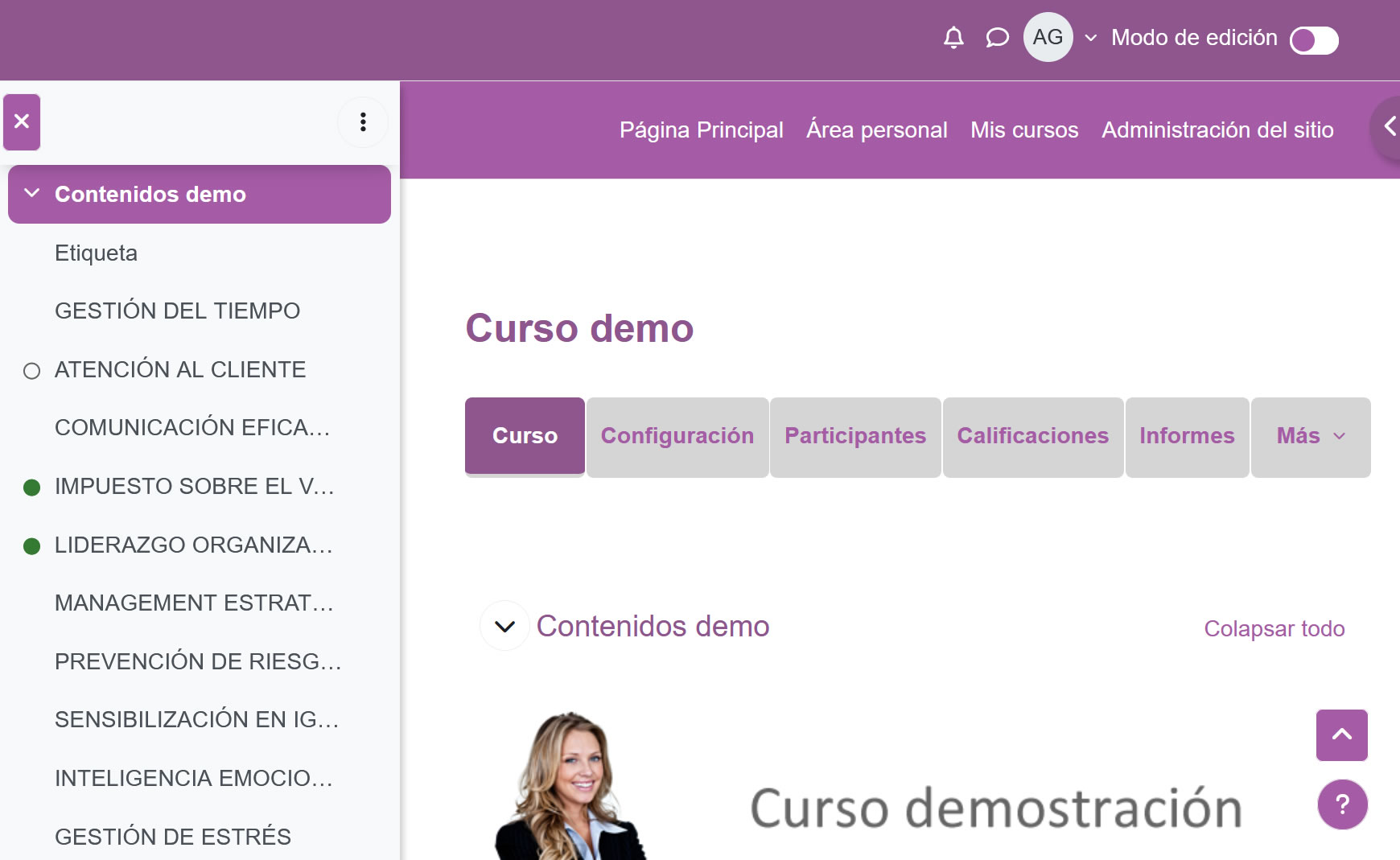Open SENSIBILIZACIÓN EN IG... item
Screen dimensions: 1400x860
pyautogui.click(x=196, y=719)
